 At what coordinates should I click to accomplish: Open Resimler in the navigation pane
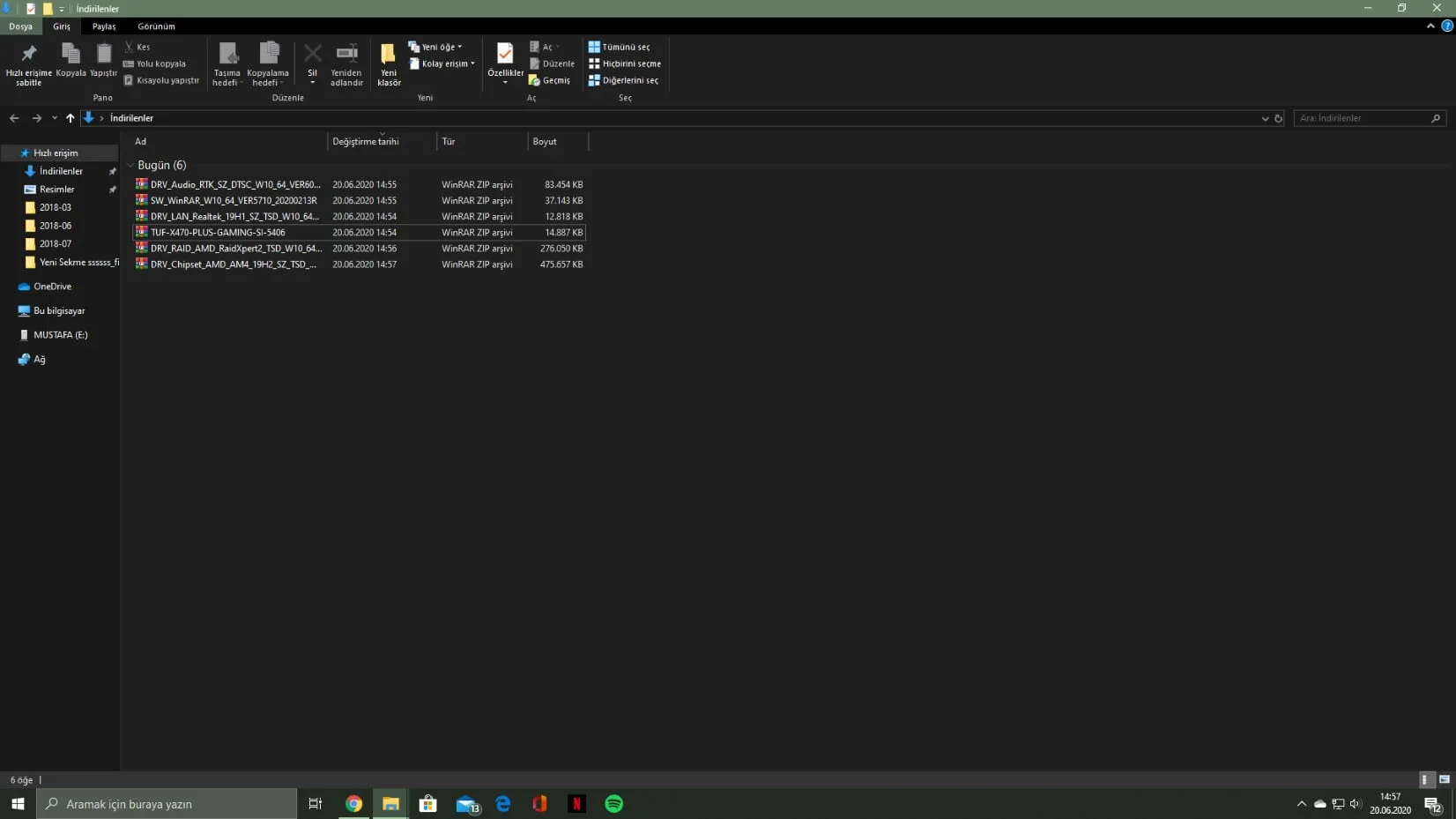coord(57,190)
